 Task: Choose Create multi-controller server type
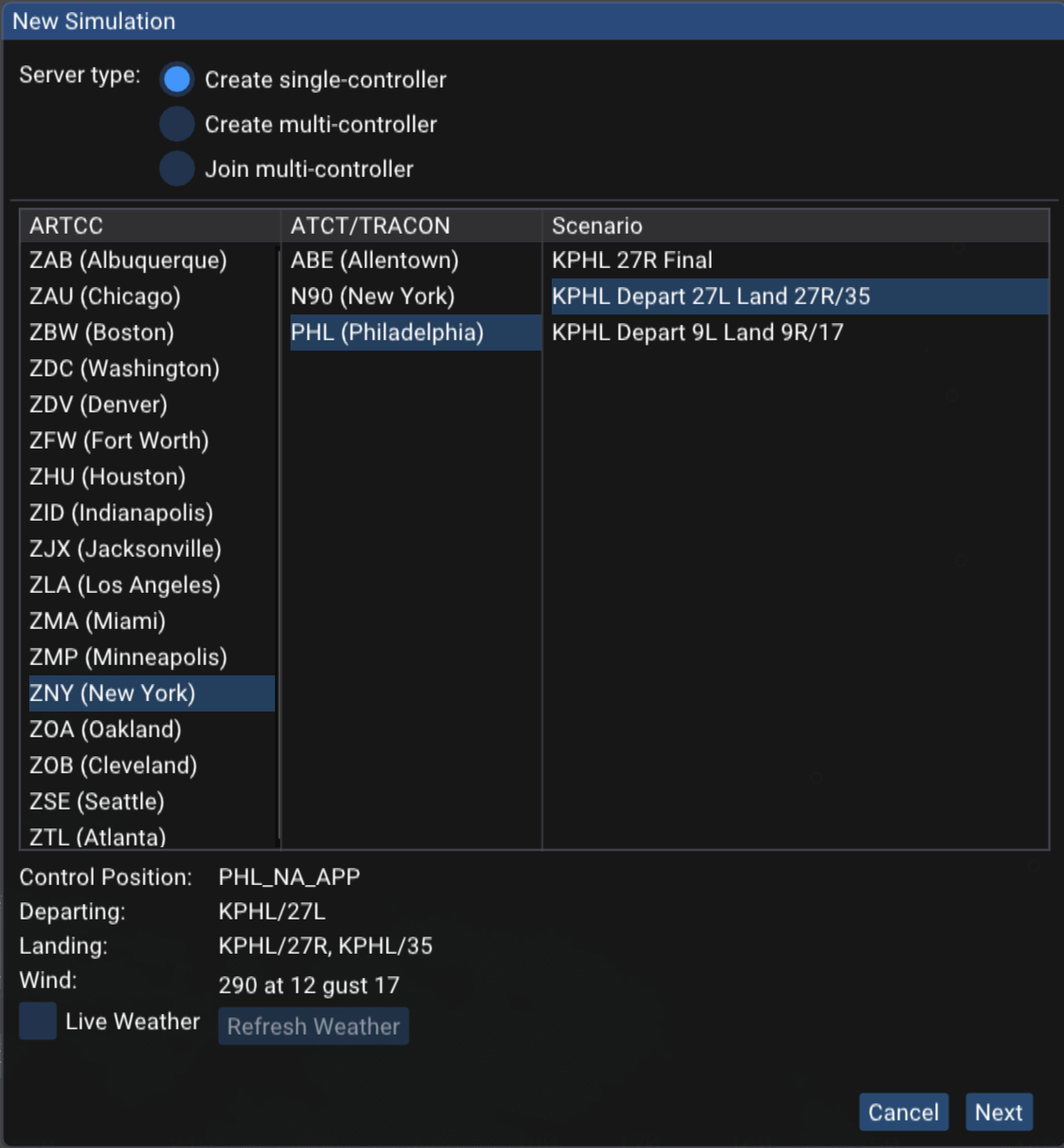[x=176, y=124]
